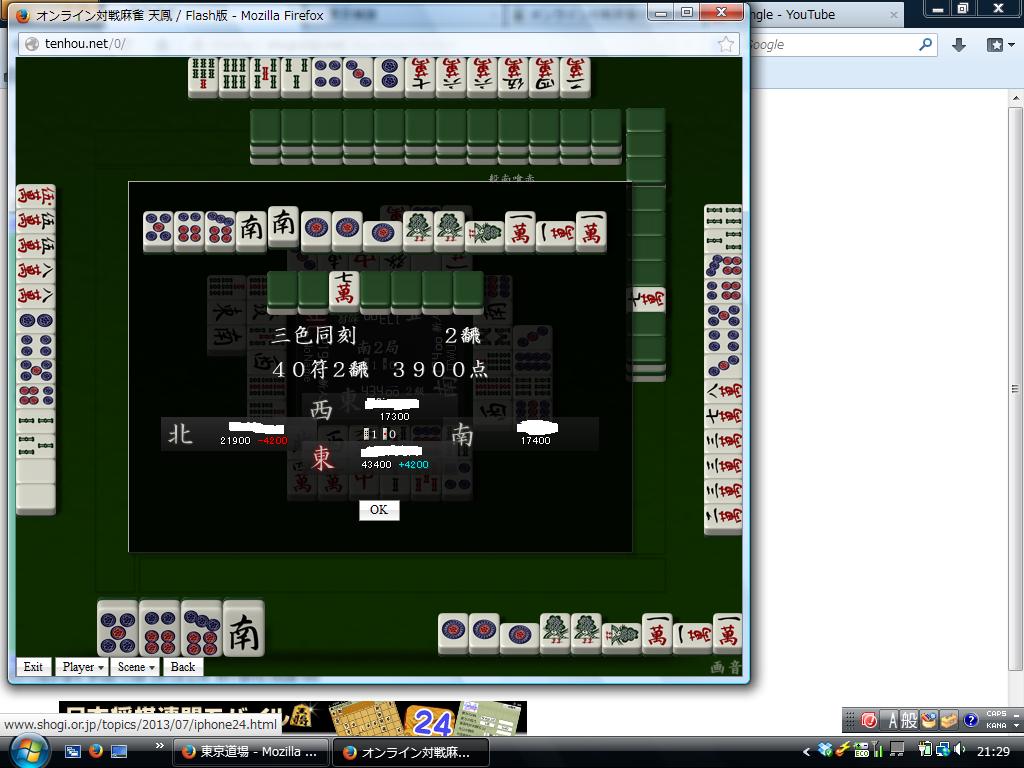Open the IME pad tool icon
Screen dimensions: 1024x768
(929, 720)
